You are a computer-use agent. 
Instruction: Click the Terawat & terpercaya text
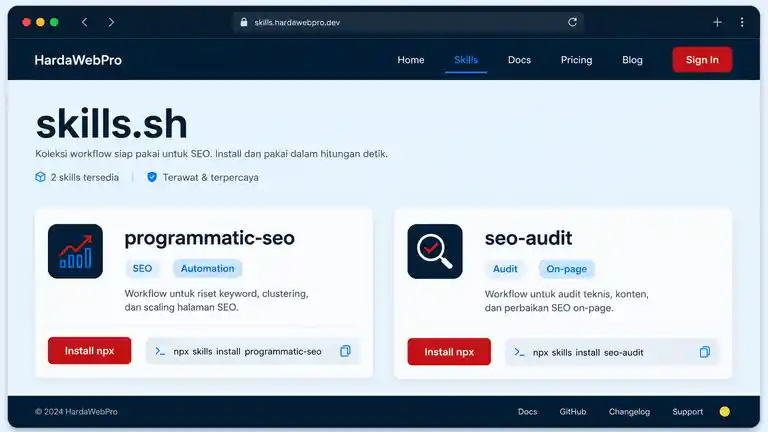[x=211, y=177]
